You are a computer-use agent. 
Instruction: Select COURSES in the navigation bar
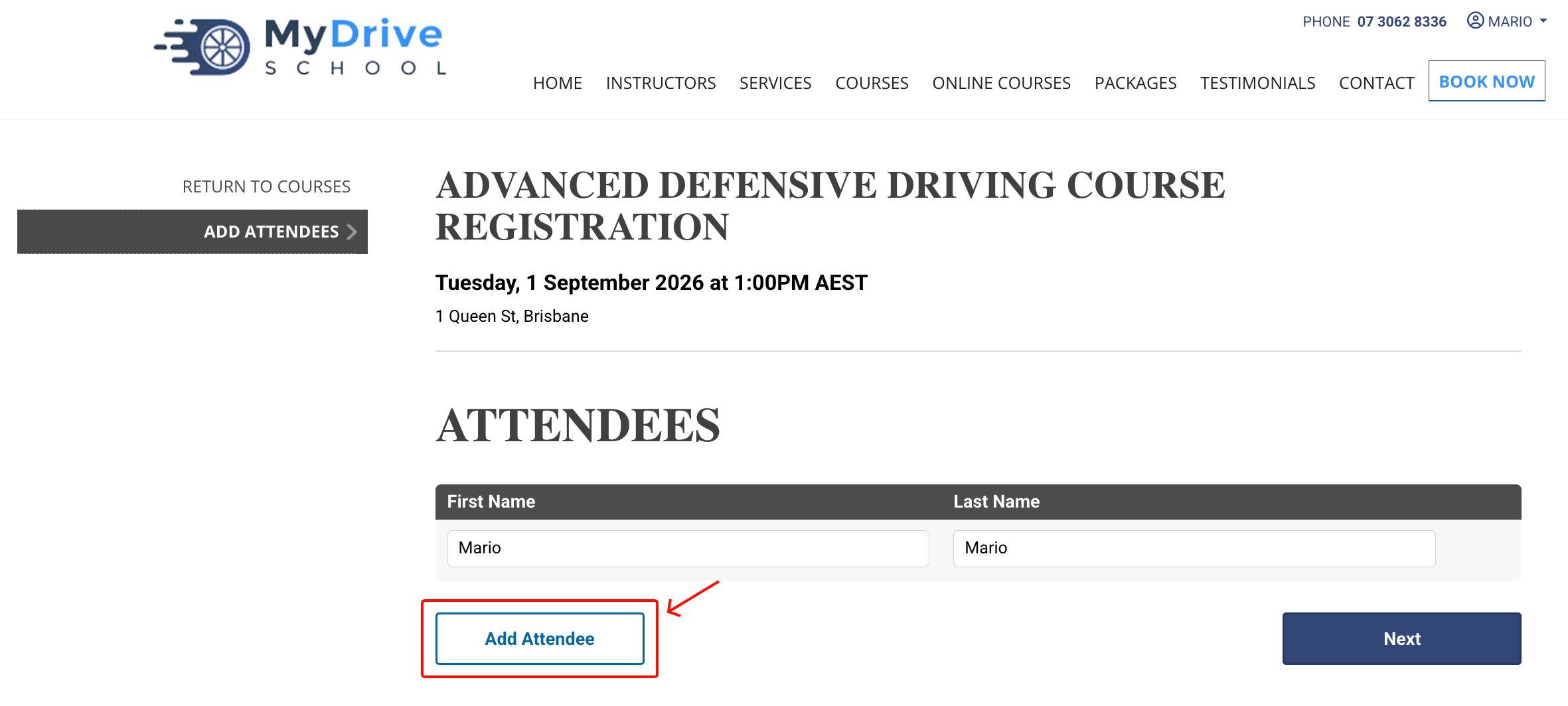(x=872, y=83)
